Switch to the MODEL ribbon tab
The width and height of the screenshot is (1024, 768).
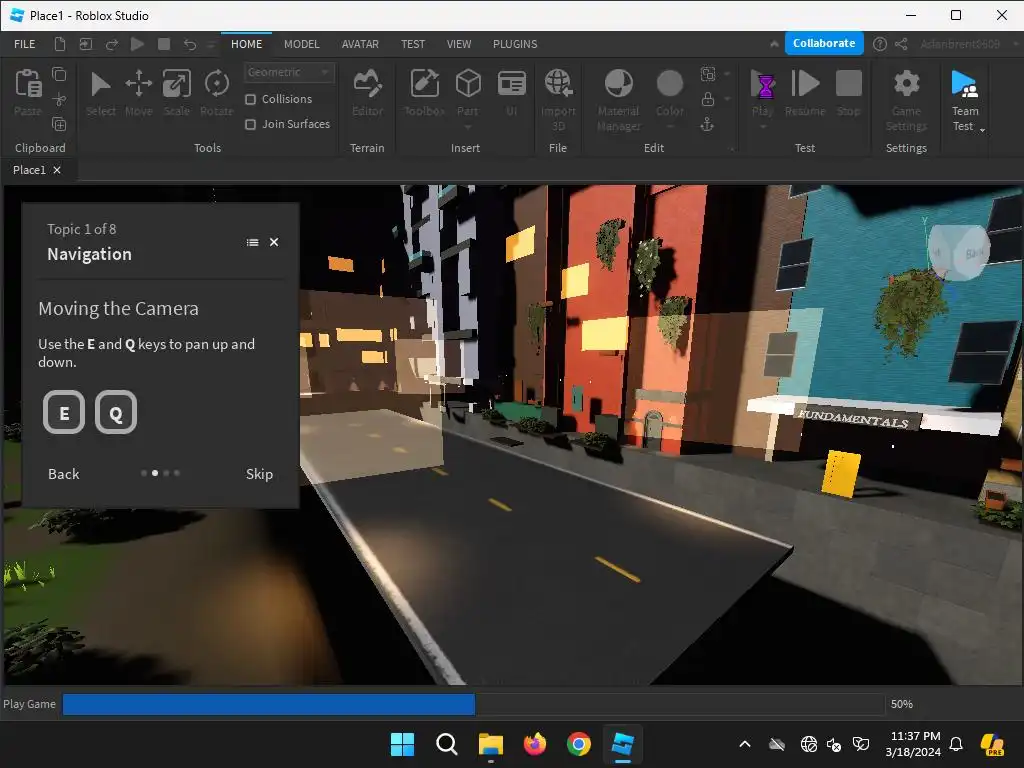click(302, 44)
